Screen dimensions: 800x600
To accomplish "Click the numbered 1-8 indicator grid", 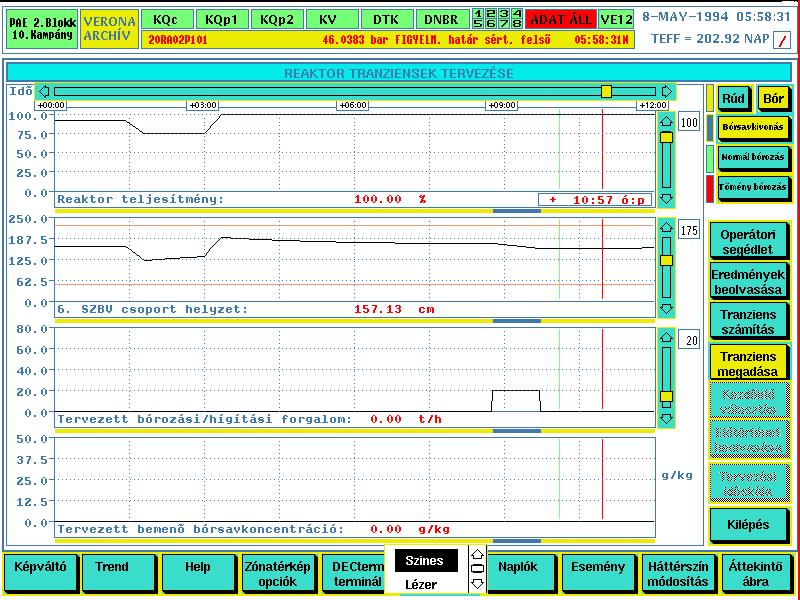I will 497,19.
